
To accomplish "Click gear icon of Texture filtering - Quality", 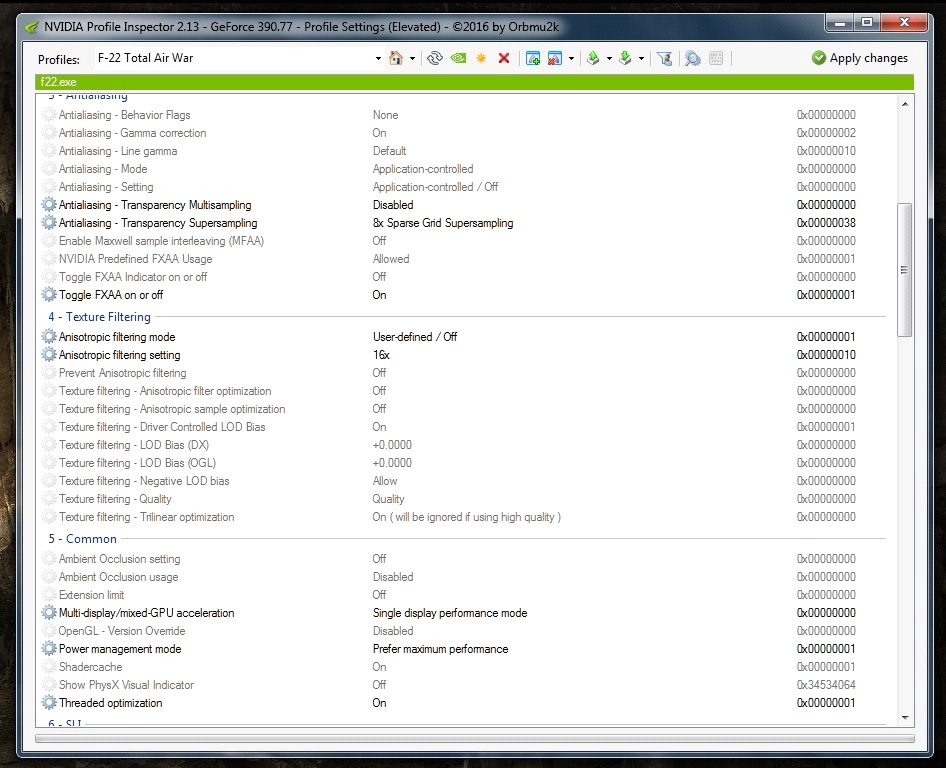I will [x=49, y=499].
